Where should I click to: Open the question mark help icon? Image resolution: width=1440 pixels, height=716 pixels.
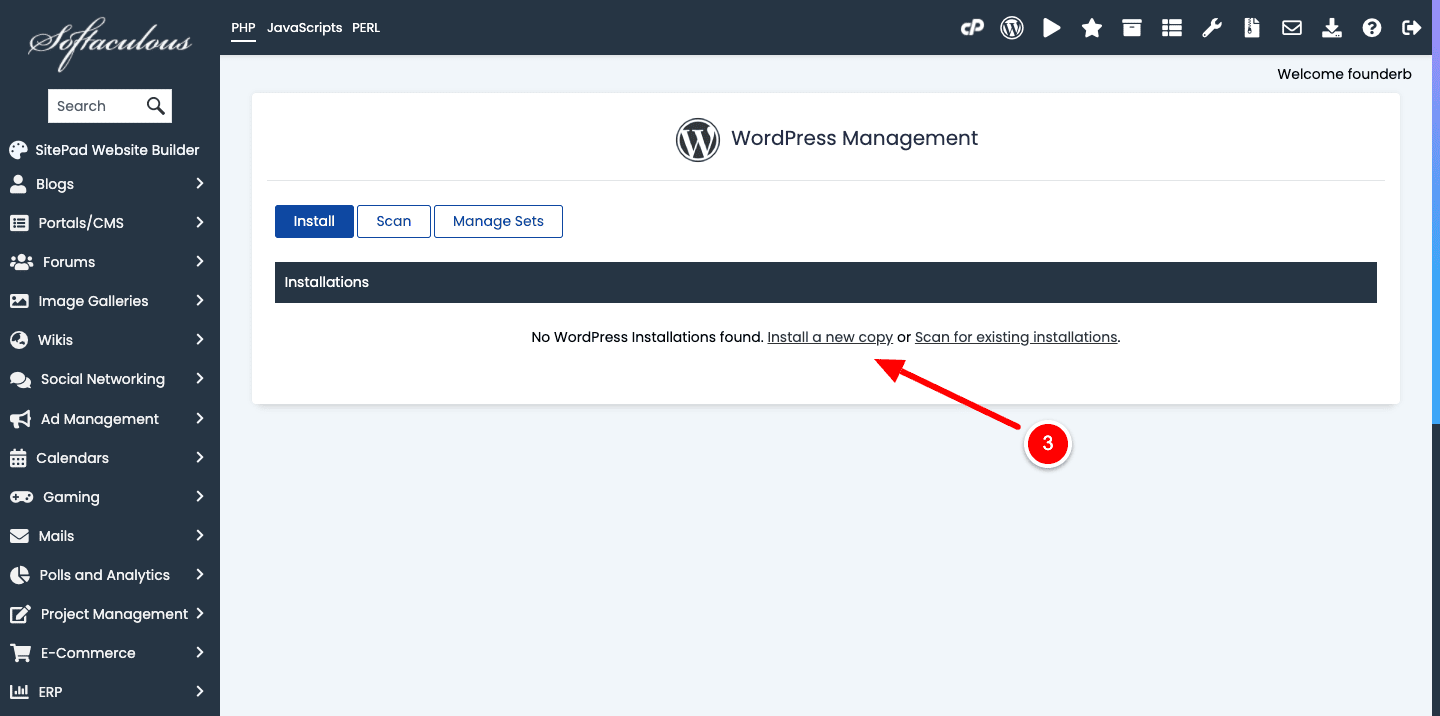(1372, 28)
